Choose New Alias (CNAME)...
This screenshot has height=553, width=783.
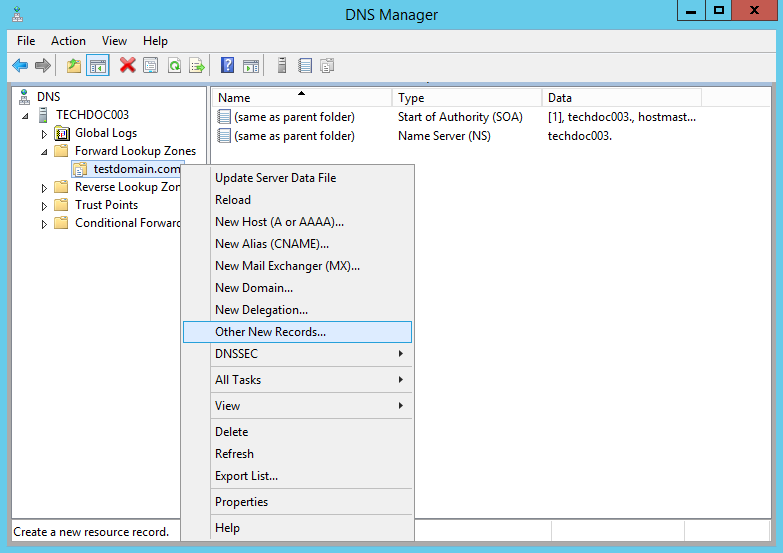tap(298, 244)
